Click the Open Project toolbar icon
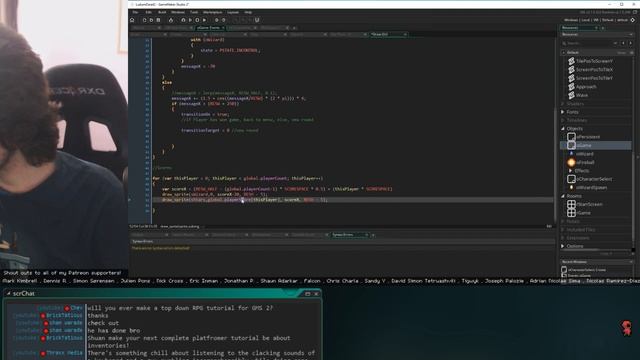 tap(151, 20)
